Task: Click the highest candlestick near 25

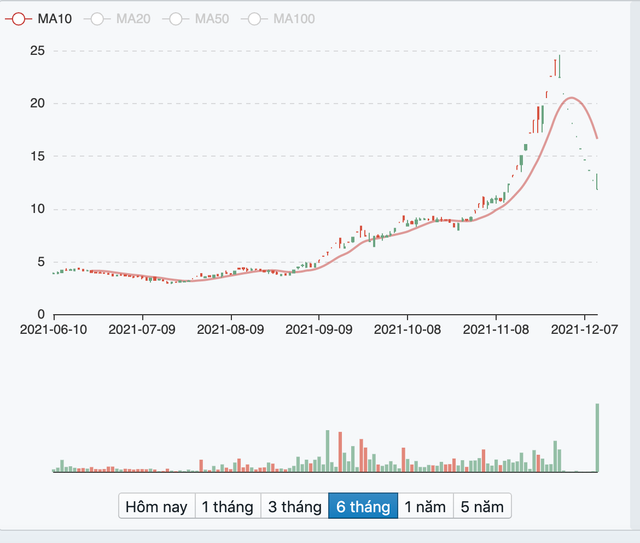Action: [x=559, y=67]
